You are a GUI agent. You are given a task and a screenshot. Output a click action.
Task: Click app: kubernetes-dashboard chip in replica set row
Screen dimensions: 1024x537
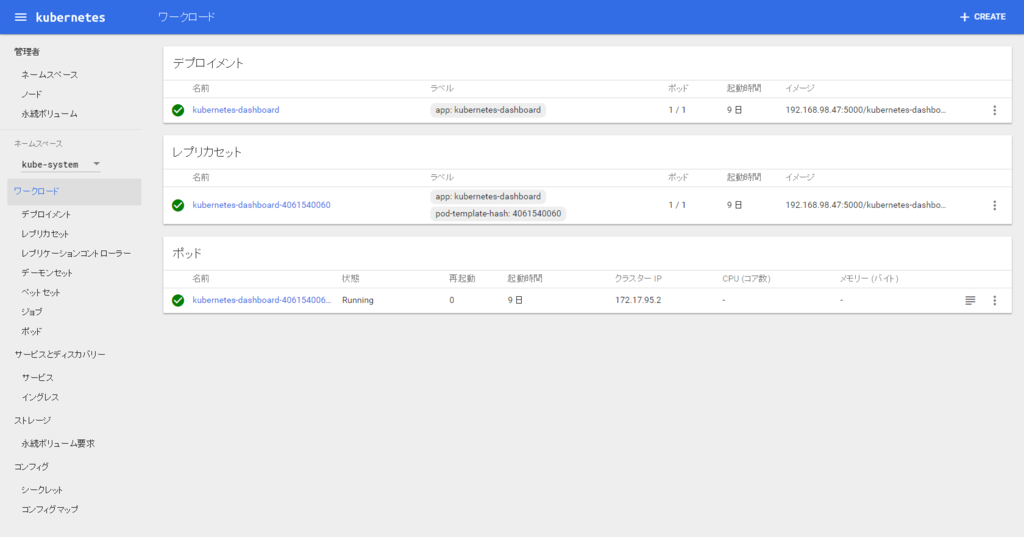488,197
